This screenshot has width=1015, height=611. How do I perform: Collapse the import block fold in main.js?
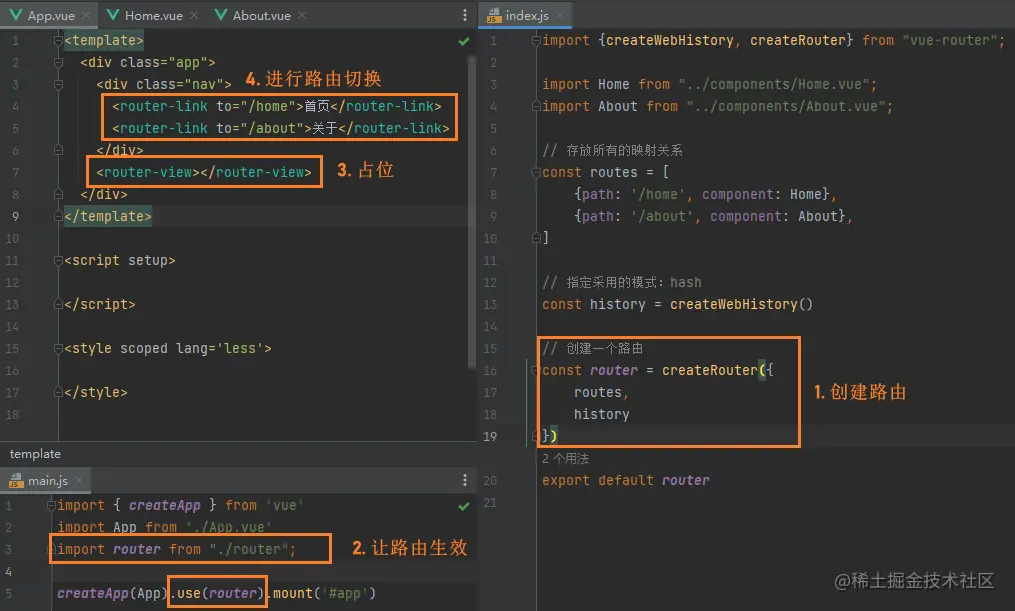51,505
